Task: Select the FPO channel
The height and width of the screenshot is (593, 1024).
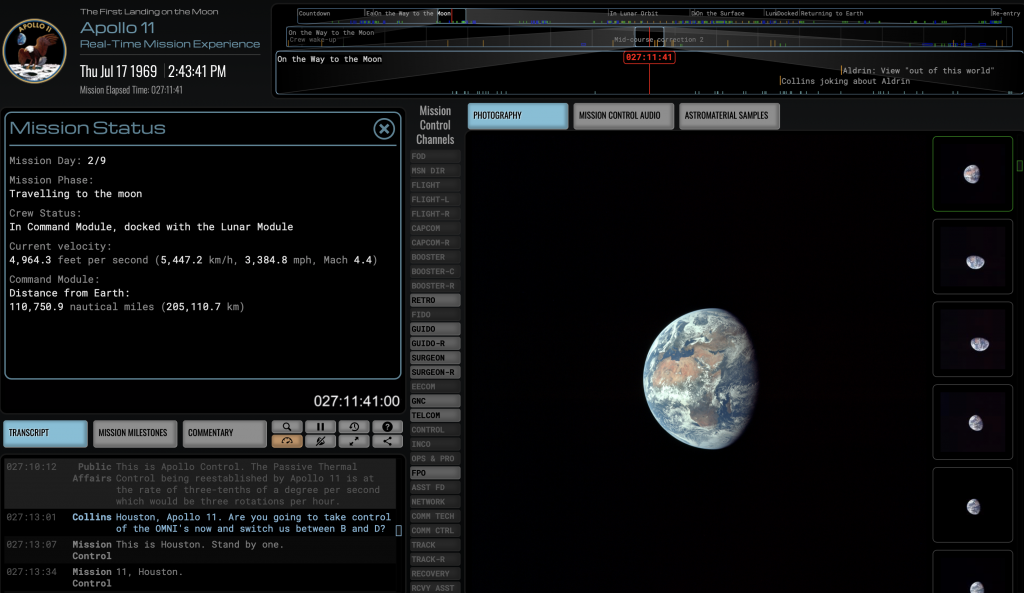Action: click(435, 473)
